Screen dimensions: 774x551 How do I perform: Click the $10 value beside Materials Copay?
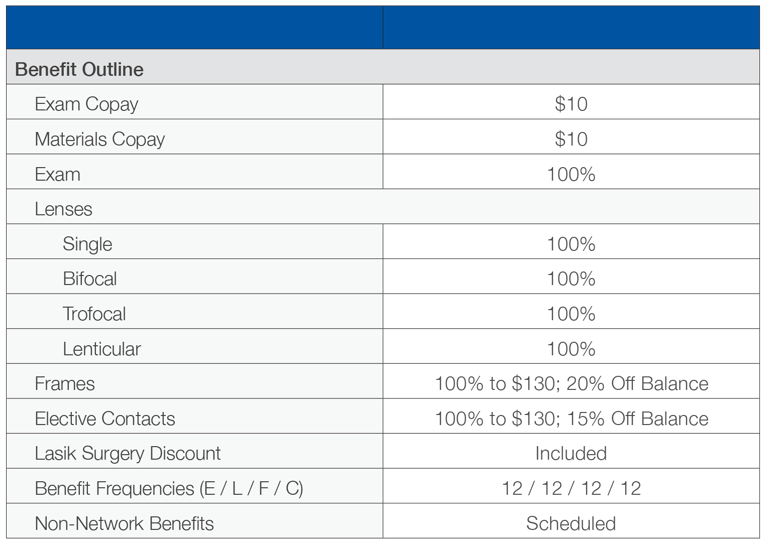(571, 139)
